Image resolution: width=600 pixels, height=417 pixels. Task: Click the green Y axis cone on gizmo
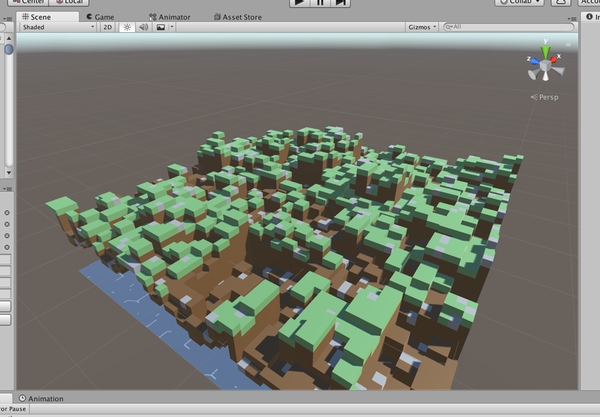[545, 51]
